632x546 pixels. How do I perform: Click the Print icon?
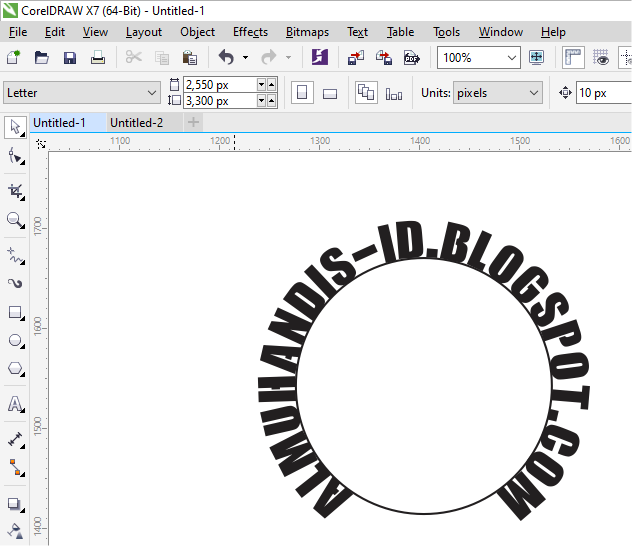pyautogui.click(x=98, y=58)
